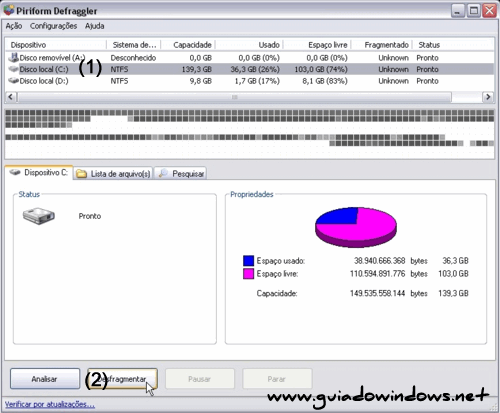The image size is (500, 413).
Task: Click the 103,0 GB (74%) free space cell
Action: tap(321, 69)
